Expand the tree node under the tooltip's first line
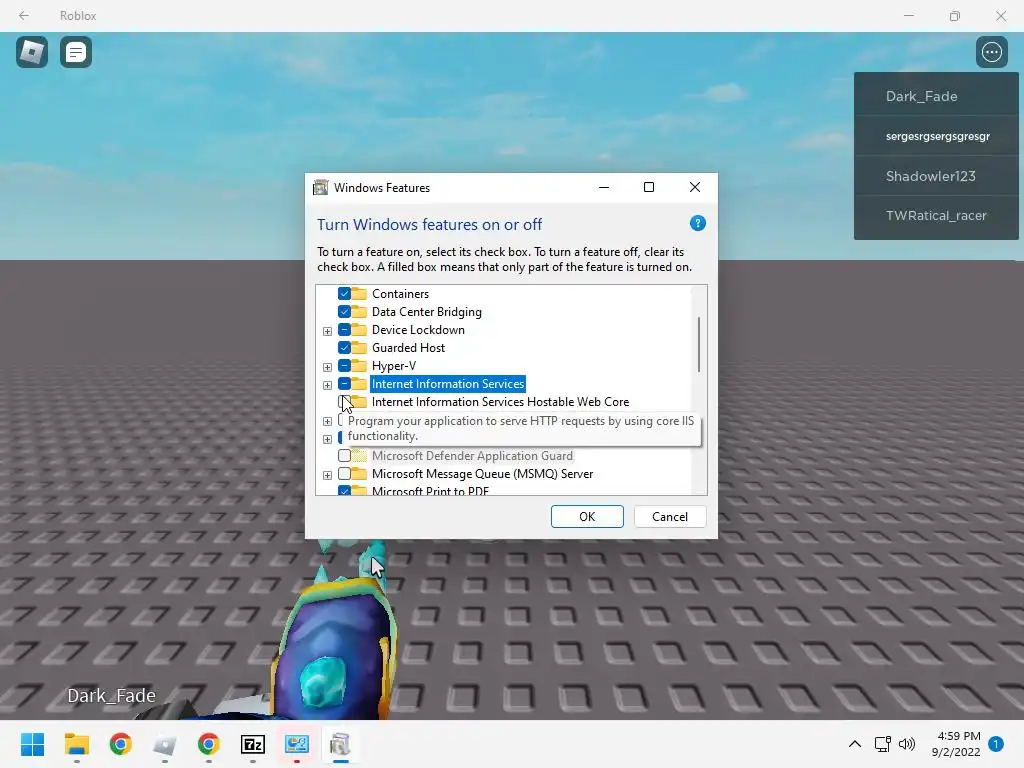Screen dimensions: 1024x768 pyautogui.click(x=327, y=421)
